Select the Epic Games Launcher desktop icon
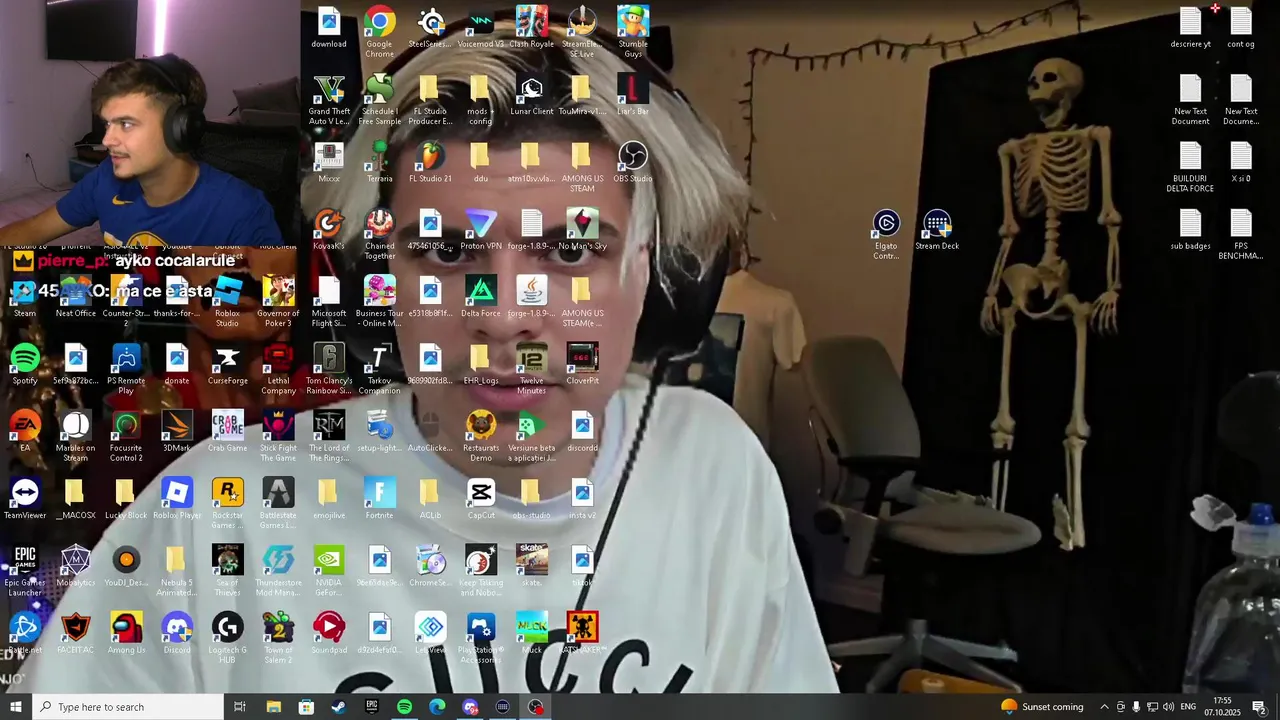The image size is (1280, 720). click(25, 570)
